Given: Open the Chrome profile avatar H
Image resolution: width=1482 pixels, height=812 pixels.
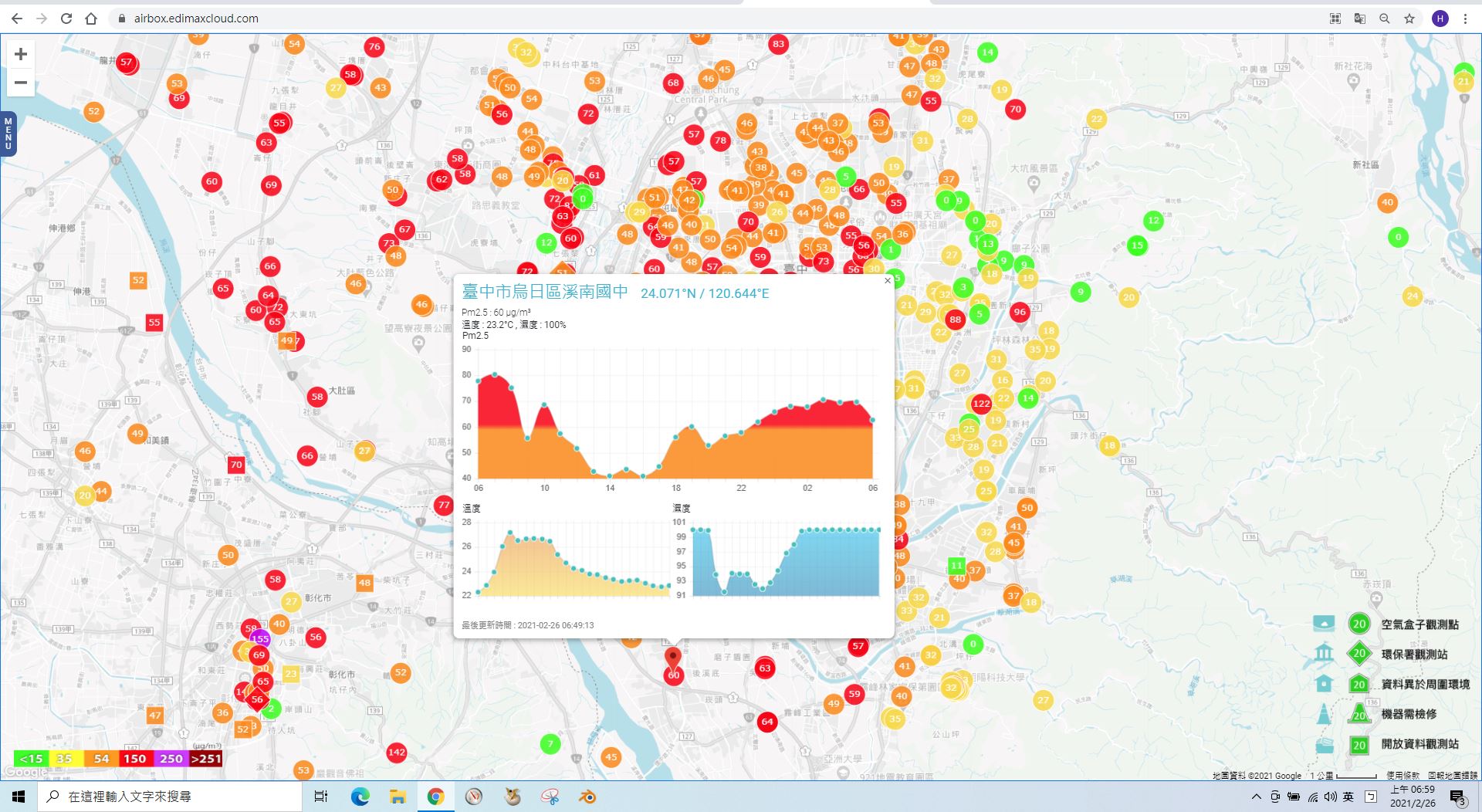Looking at the screenshot, I should (x=1440, y=19).
